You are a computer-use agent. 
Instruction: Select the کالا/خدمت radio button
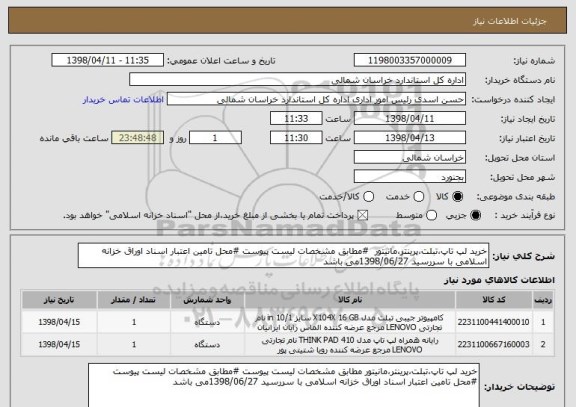(368, 197)
